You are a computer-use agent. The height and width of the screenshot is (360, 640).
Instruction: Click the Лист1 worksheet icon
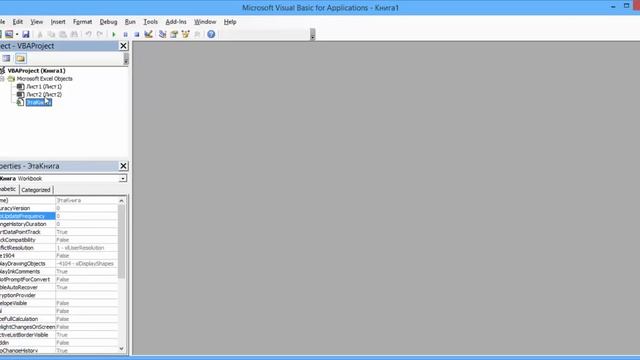(20, 87)
